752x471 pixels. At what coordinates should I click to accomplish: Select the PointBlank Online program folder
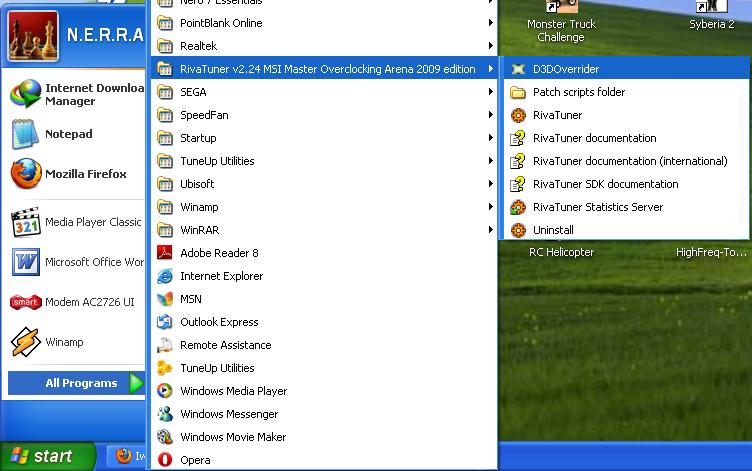tap(324, 23)
